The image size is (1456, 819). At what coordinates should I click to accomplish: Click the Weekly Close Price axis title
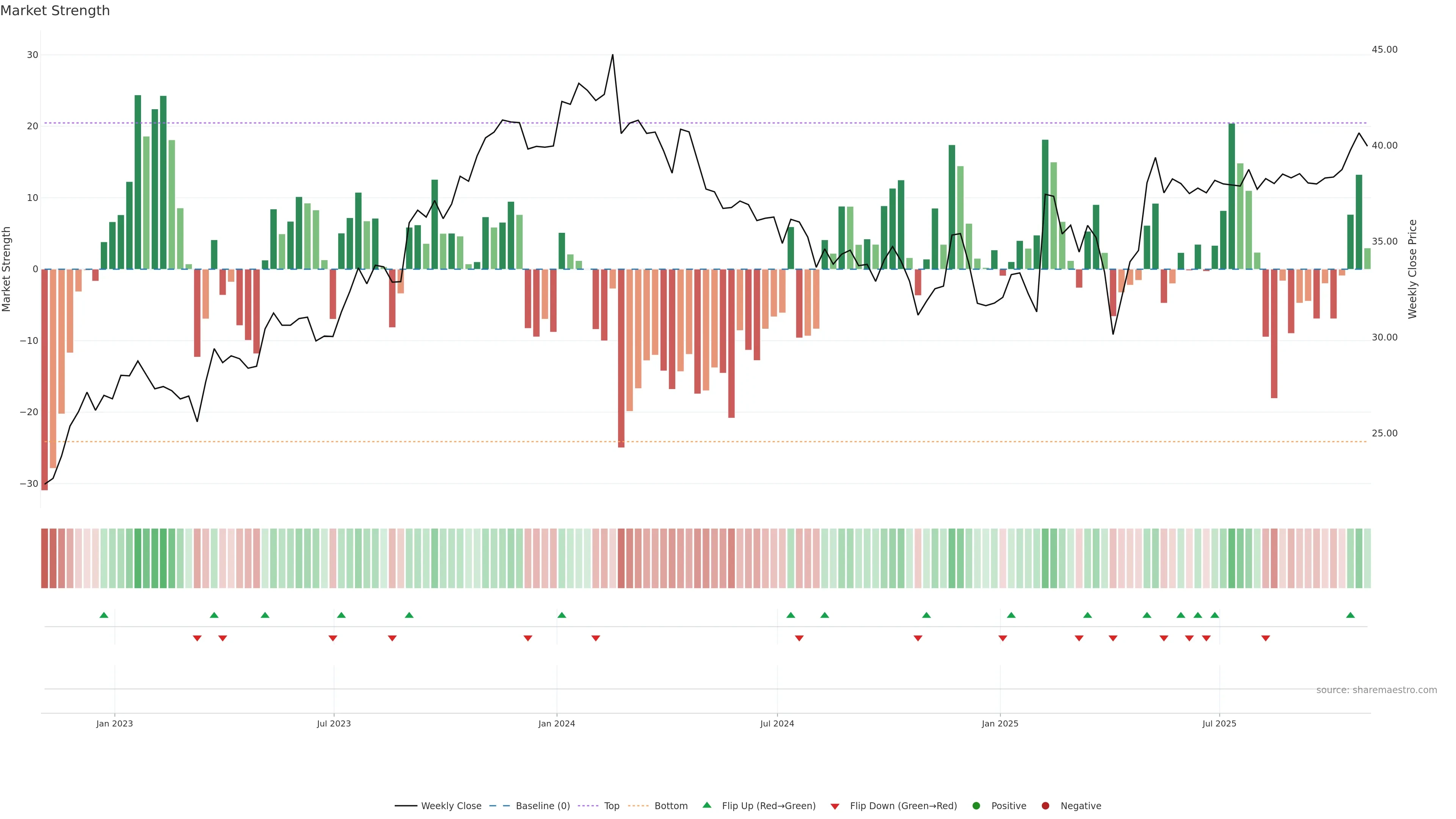click(x=1412, y=269)
